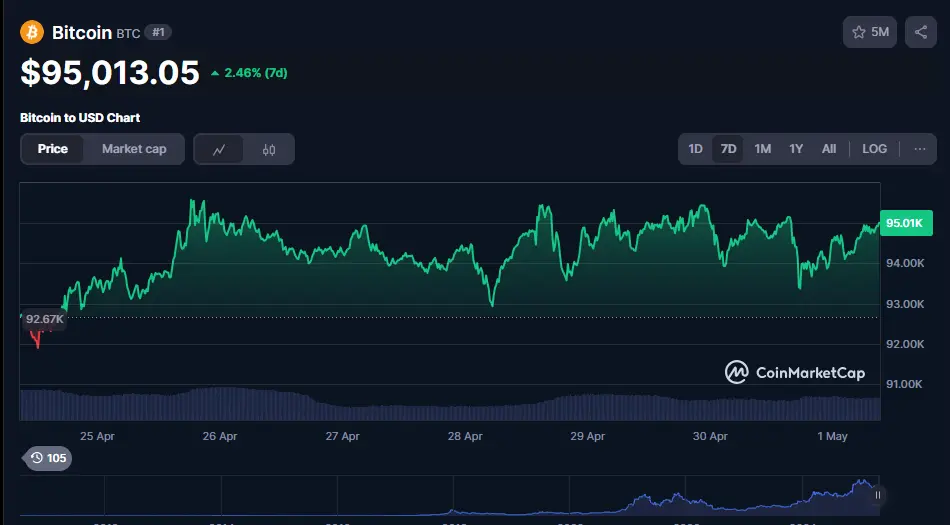Click the 91.00K axis label

(905, 384)
